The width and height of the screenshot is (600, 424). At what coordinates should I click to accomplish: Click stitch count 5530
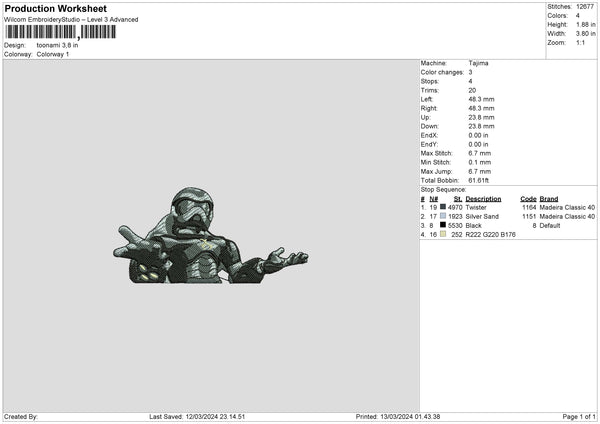(455, 226)
